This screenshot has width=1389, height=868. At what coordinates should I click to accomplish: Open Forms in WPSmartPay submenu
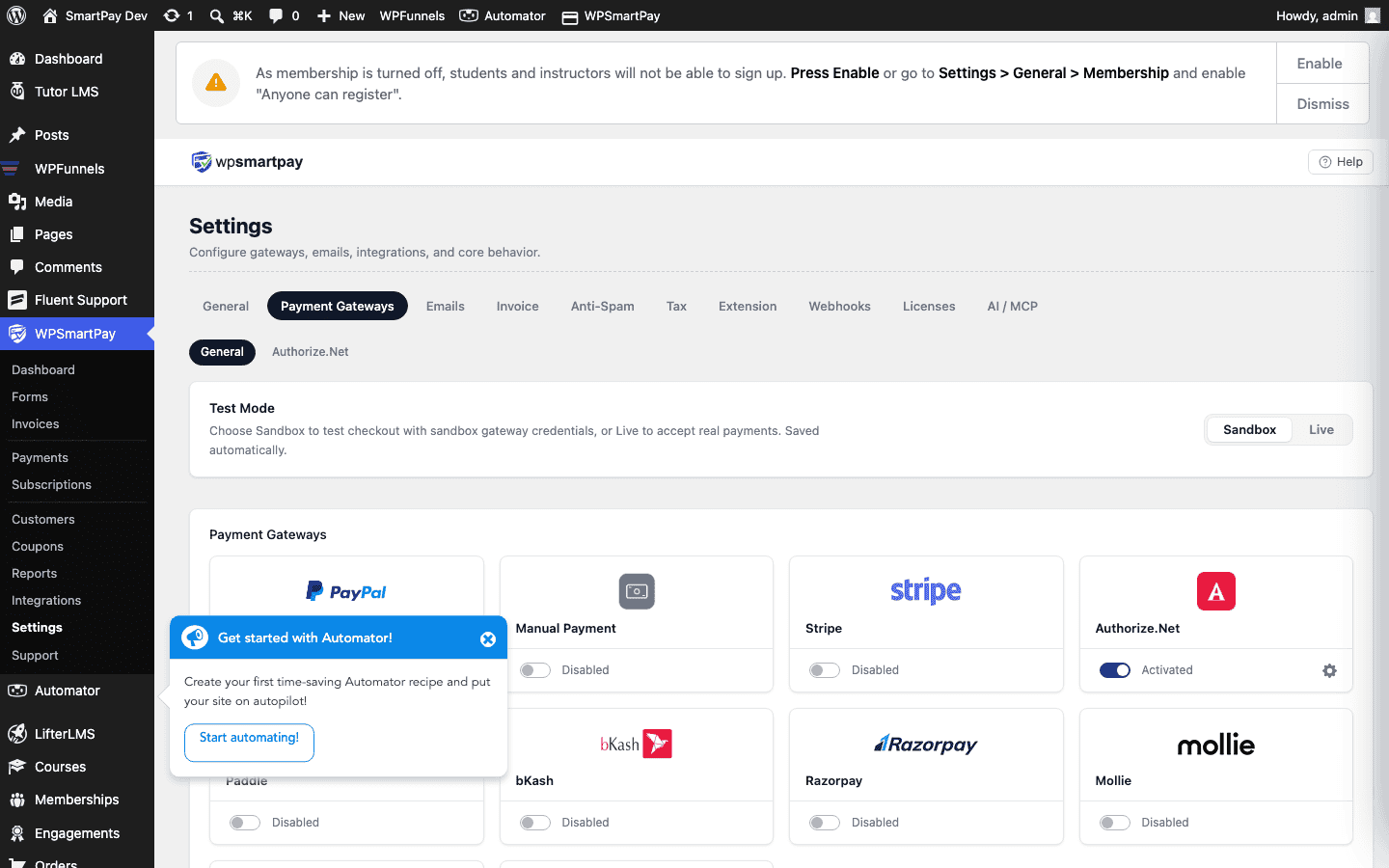tap(30, 396)
